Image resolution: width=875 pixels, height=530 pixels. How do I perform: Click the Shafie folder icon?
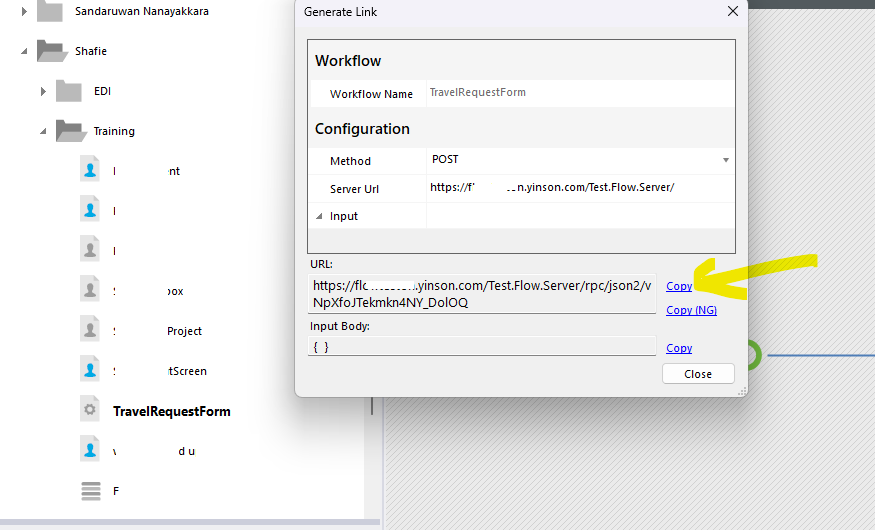coord(50,50)
